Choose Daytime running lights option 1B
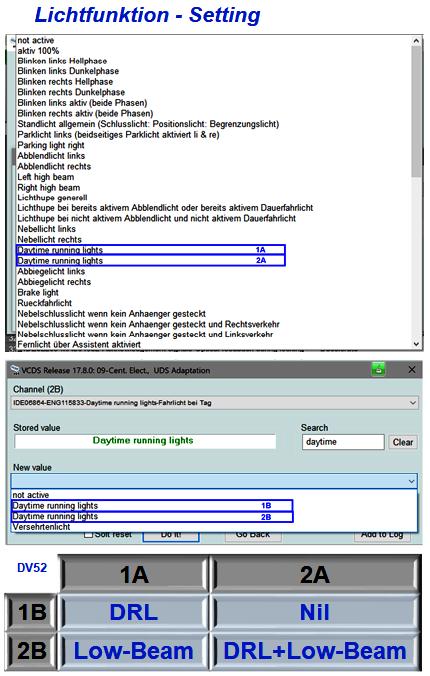The image size is (430, 676). [x=152, y=505]
